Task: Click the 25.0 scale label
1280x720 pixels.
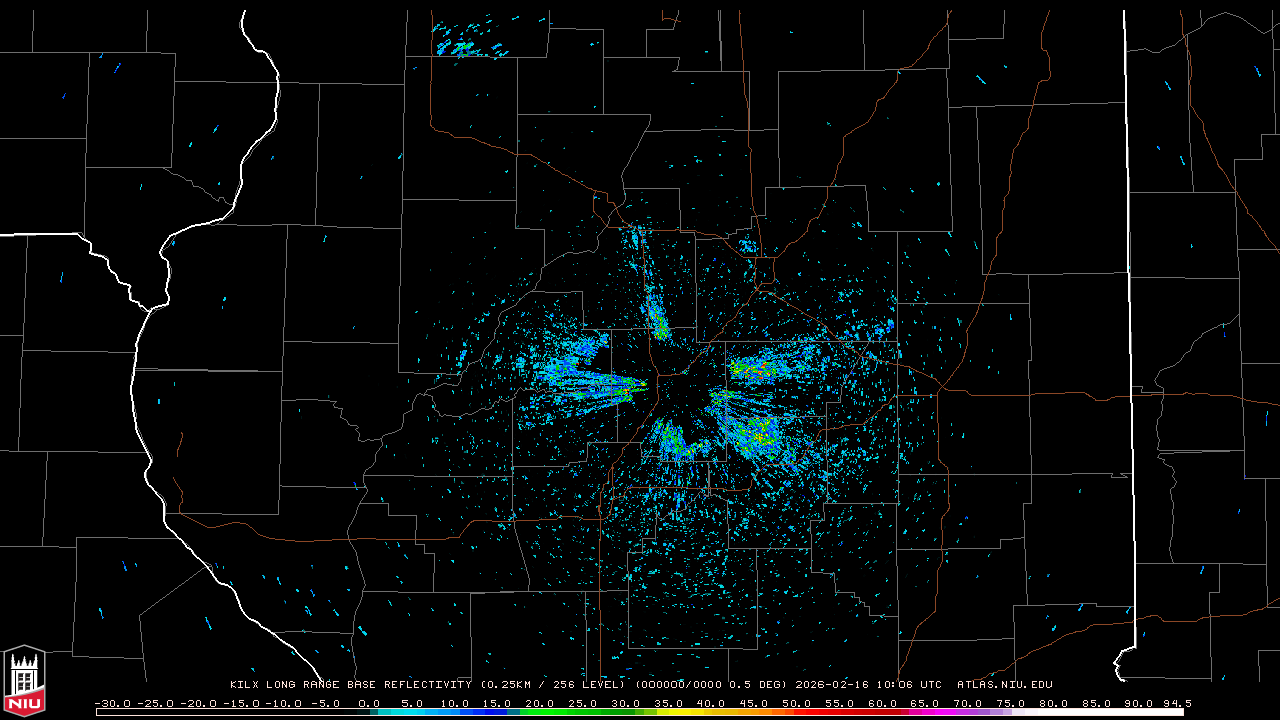Action: coord(583,703)
